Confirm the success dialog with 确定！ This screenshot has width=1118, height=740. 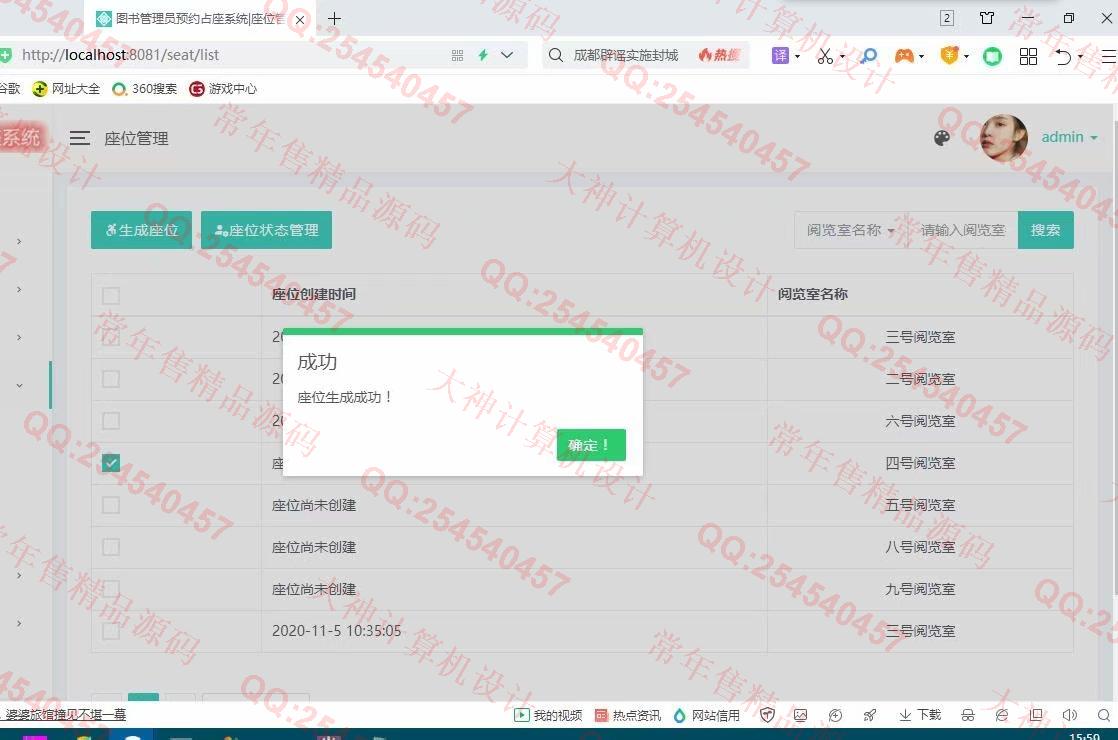click(x=591, y=445)
